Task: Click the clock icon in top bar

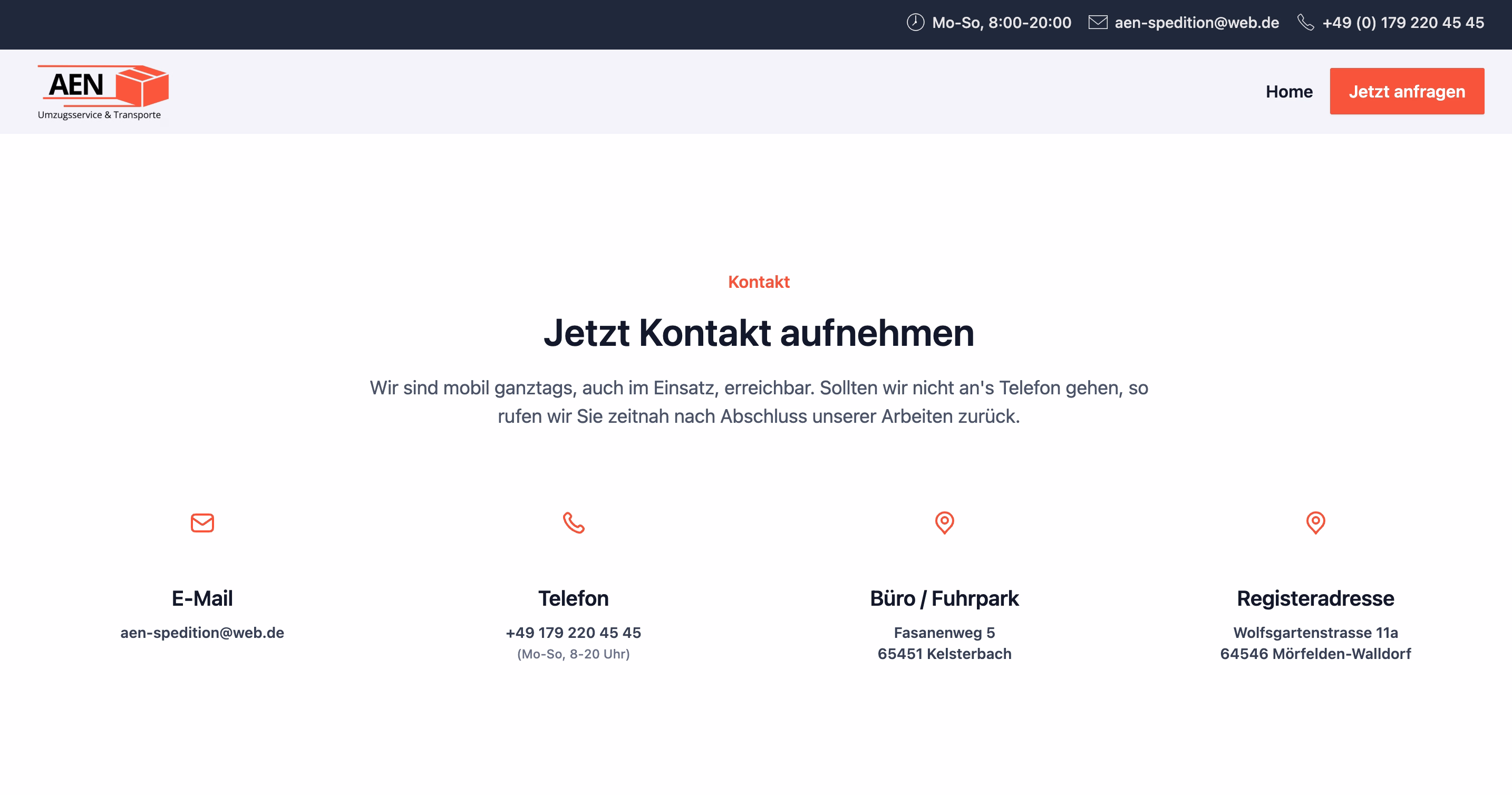Action: (x=915, y=22)
